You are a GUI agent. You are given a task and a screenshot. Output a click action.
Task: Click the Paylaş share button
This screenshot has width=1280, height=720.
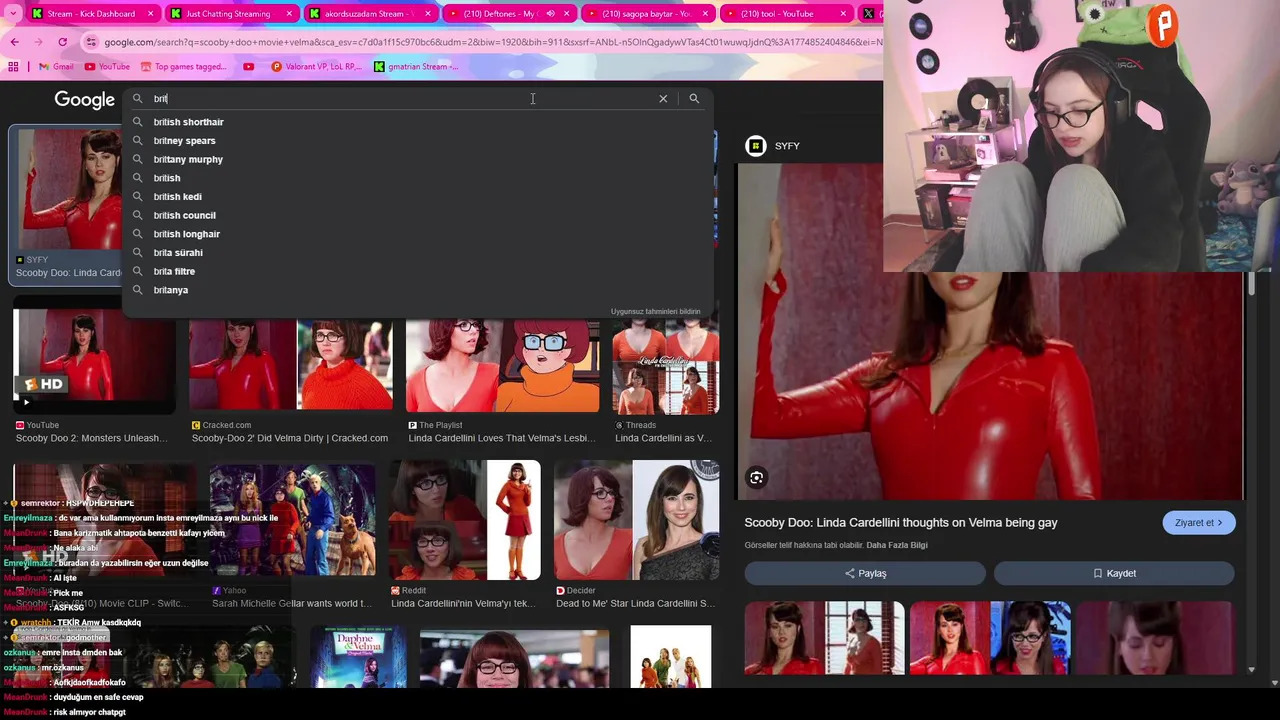pos(865,573)
